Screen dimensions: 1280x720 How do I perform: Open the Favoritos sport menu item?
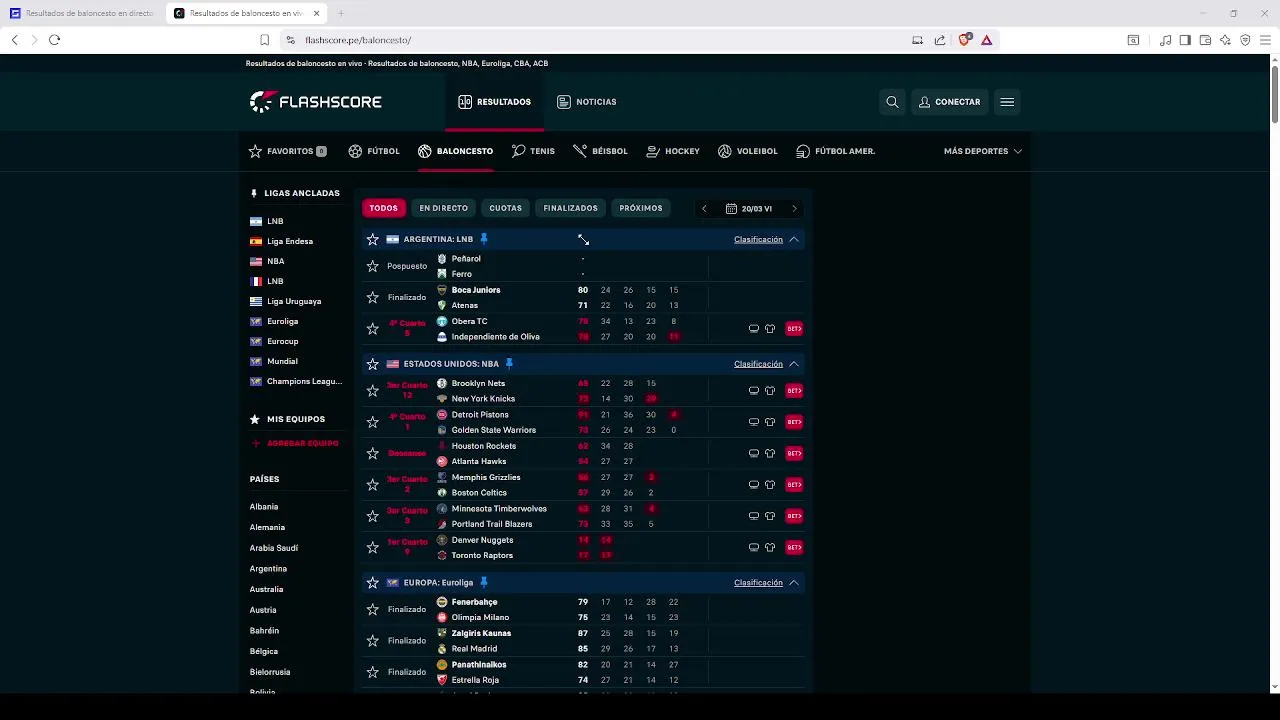[x=288, y=151]
